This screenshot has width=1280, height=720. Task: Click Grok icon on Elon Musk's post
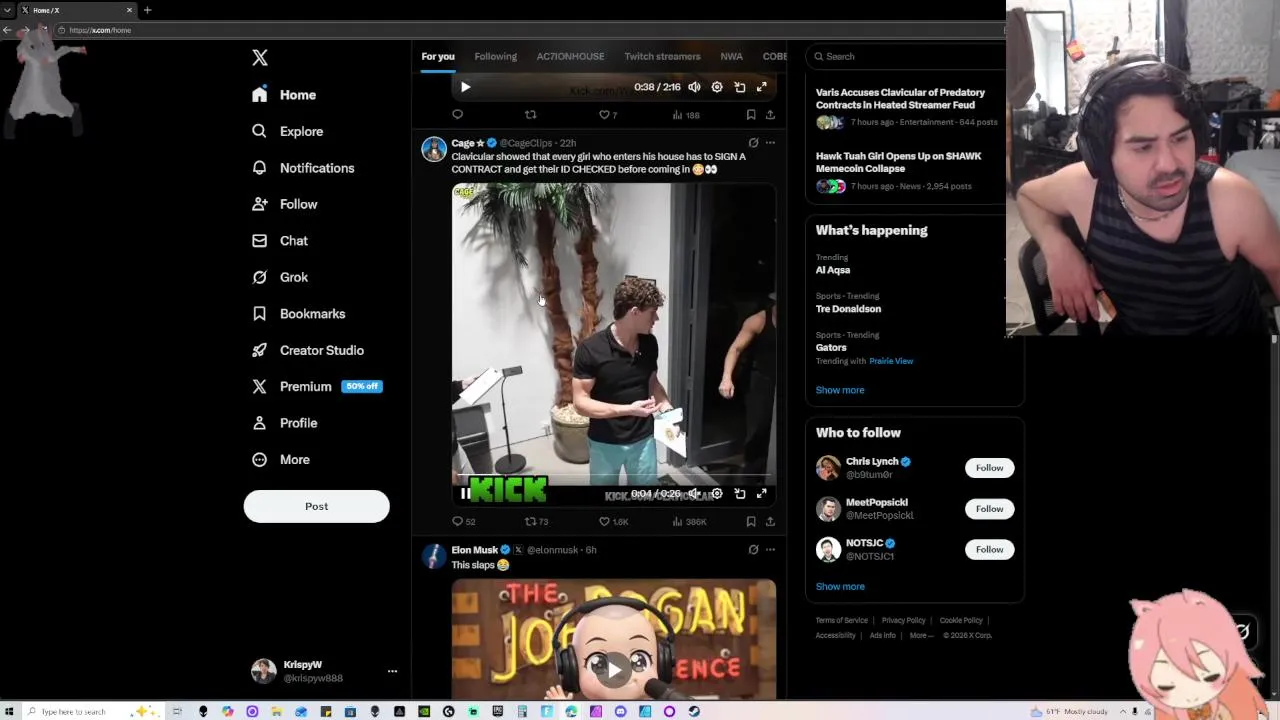pyautogui.click(x=753, y=549)
